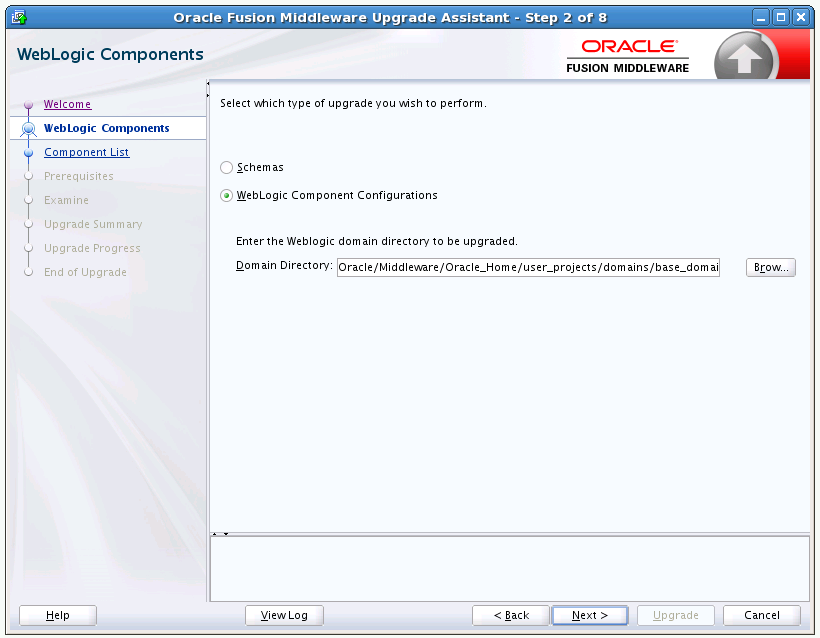The image size is (820, 638).
Task: Click 'Enter the Weblogic domain directory' text
Action: pos(377,241)
